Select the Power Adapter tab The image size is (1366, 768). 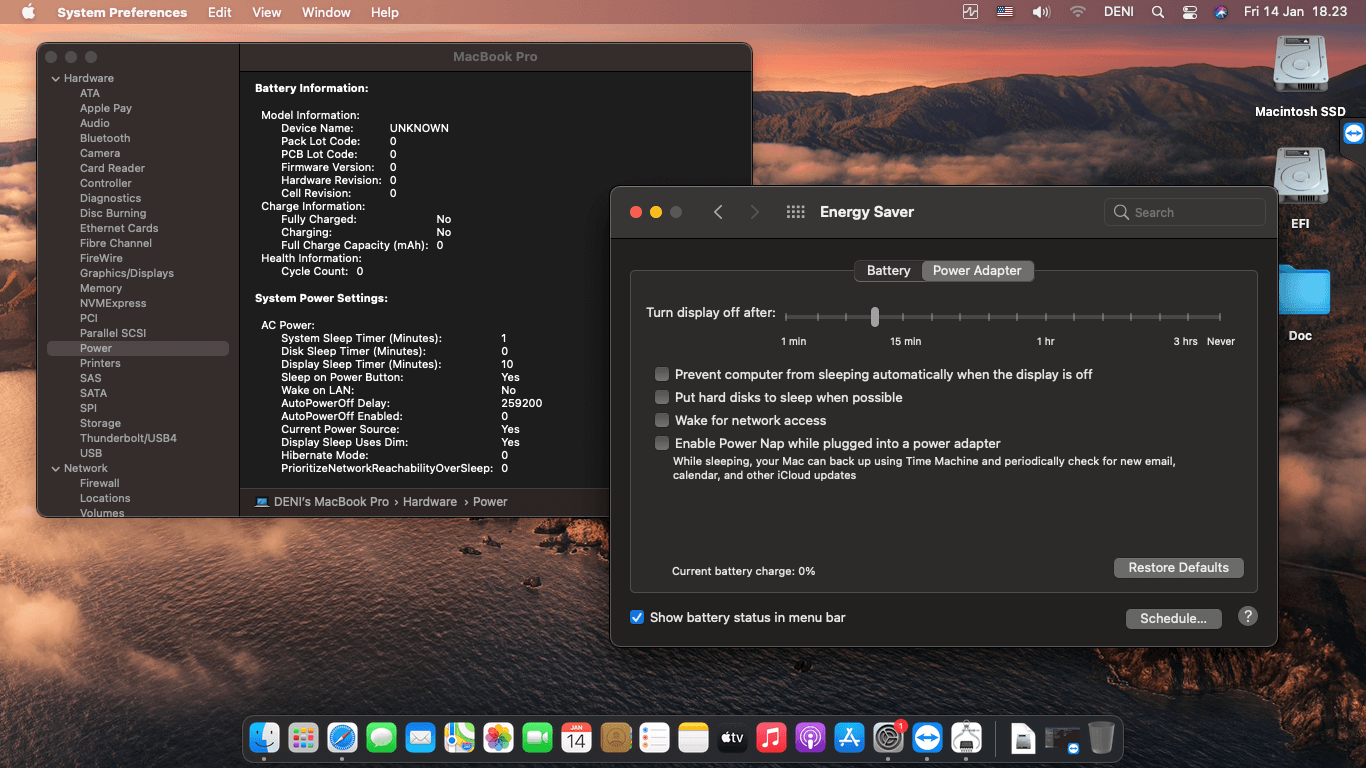[x=977, y=270]
